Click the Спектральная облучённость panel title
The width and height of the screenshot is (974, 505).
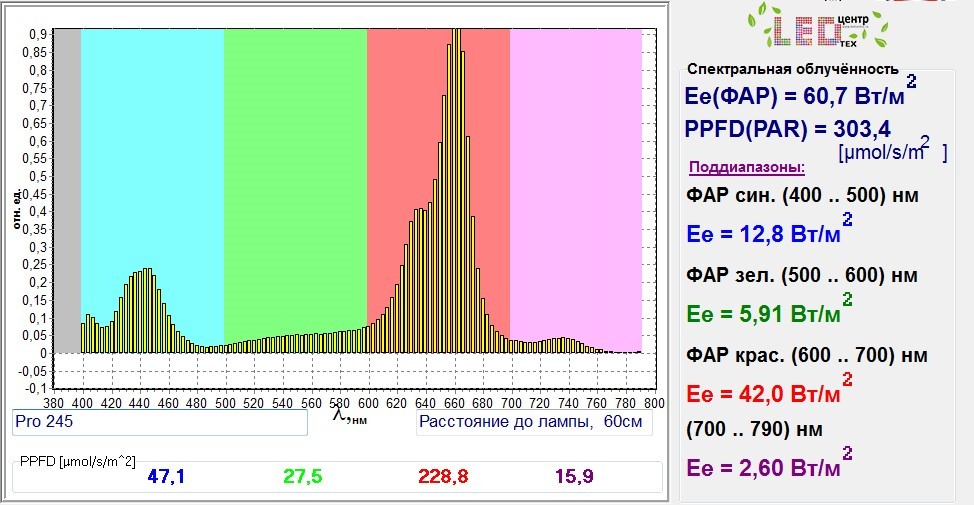(793, 69)
